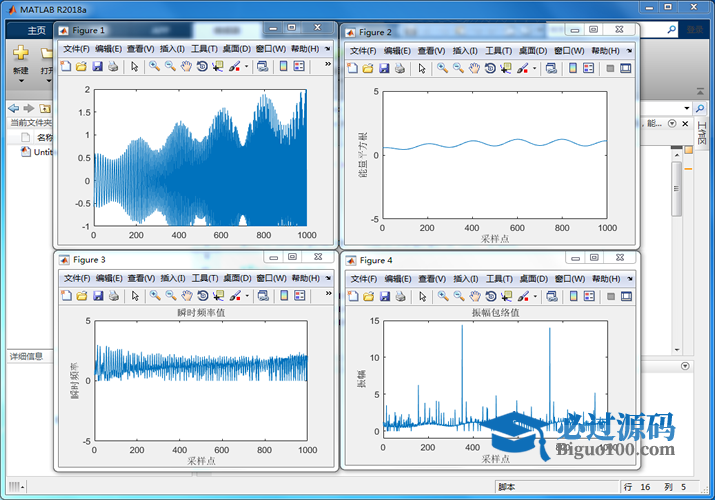Click MATLAB search magnifier icon top right

click(x=671, y=30)
